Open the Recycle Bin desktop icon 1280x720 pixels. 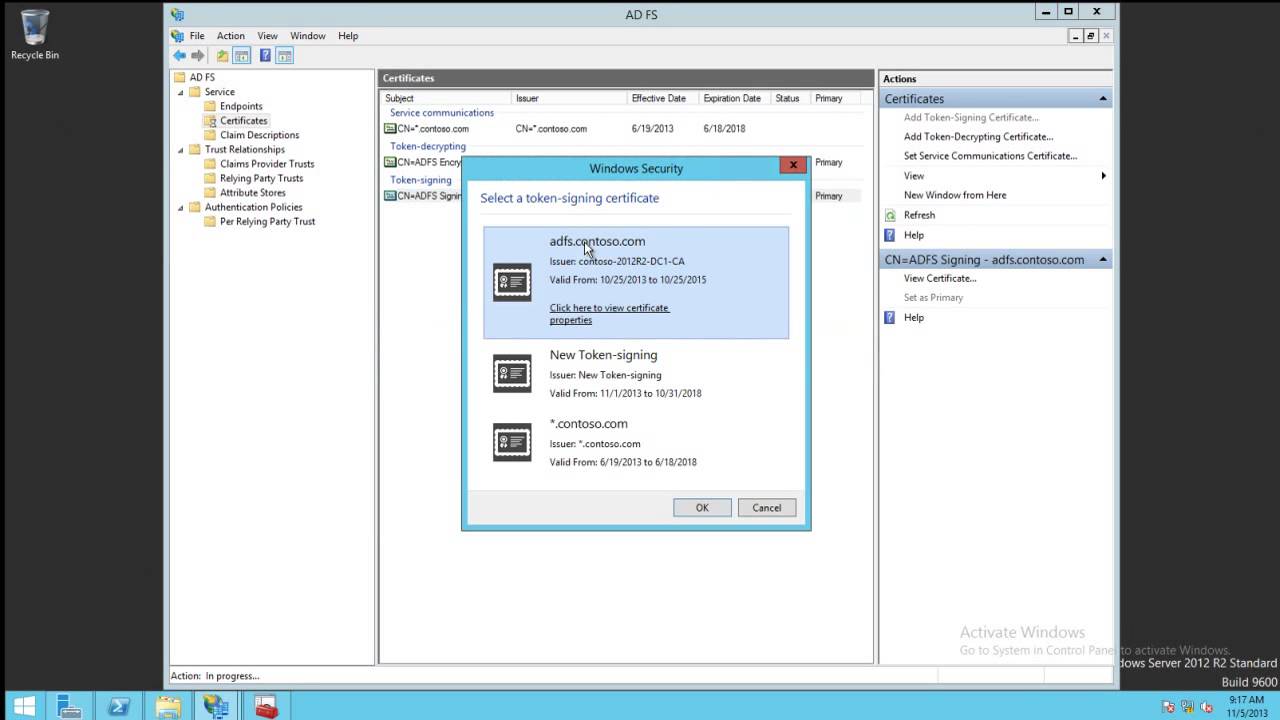click(35, 35)
